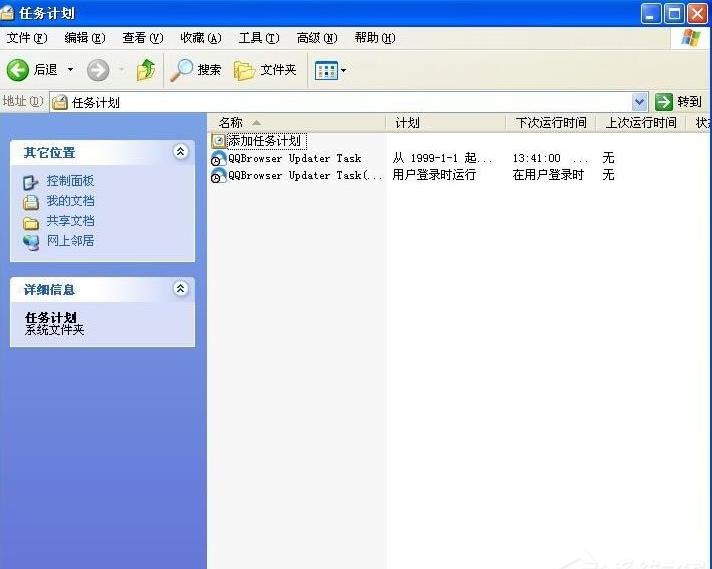The image size is (712, 569).
Task: Open the Back button history dropdown
Action: [70, 70]
